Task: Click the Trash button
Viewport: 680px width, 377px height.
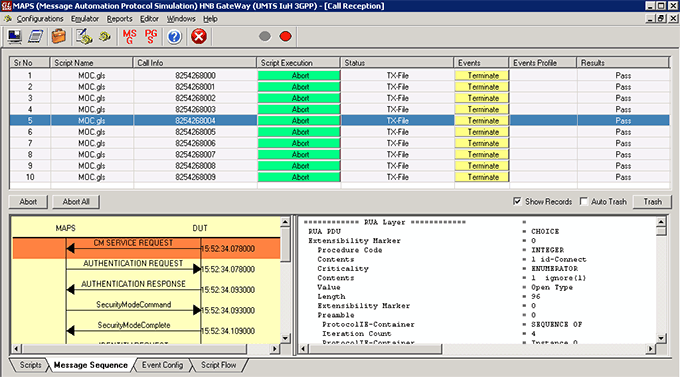Action: pos(652,202)
